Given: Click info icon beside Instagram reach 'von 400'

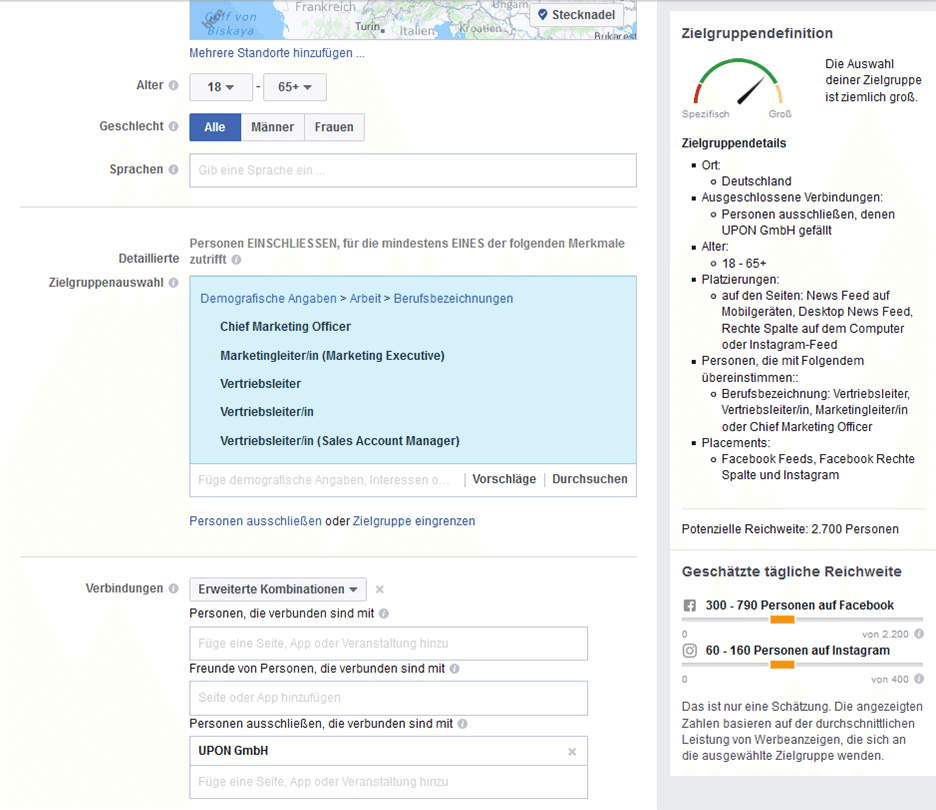Looking at the screenshot, I should tap(919, 680).
